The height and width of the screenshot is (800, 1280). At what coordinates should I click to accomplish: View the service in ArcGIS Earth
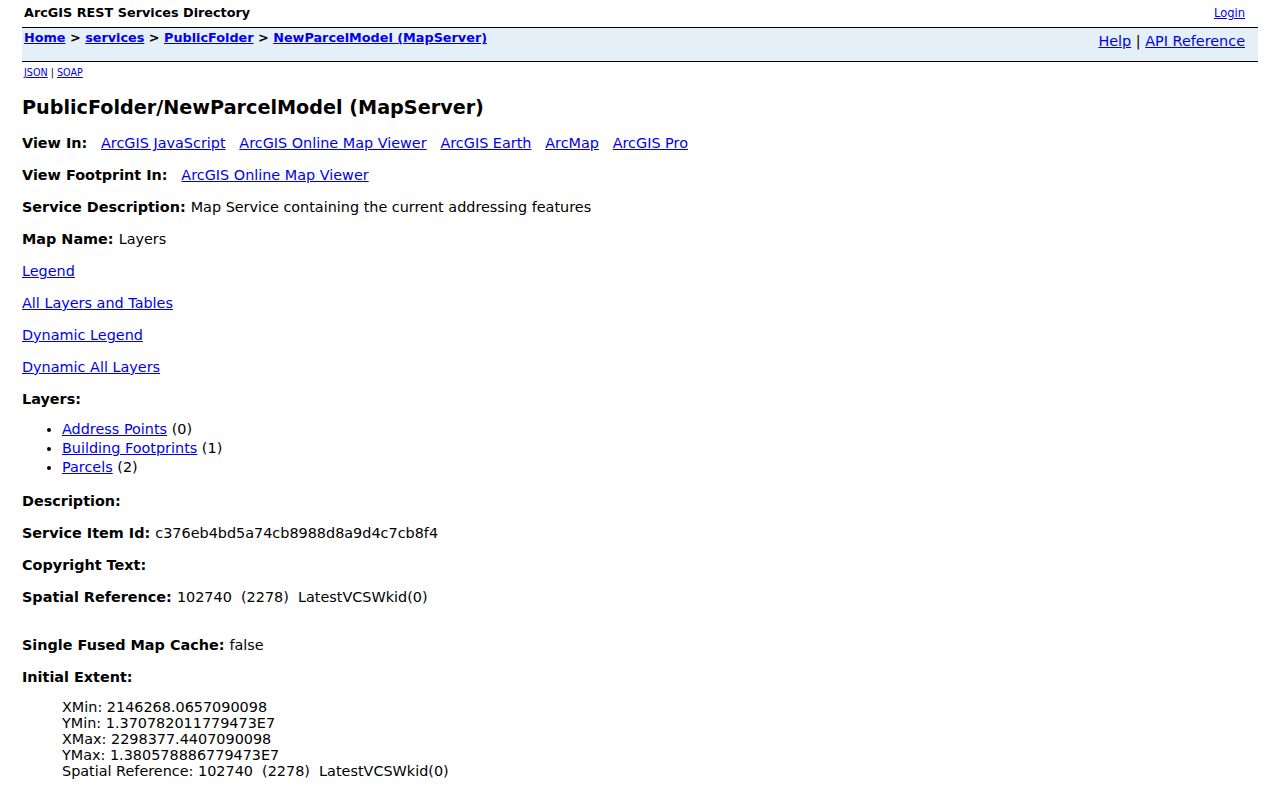point(486,143)
